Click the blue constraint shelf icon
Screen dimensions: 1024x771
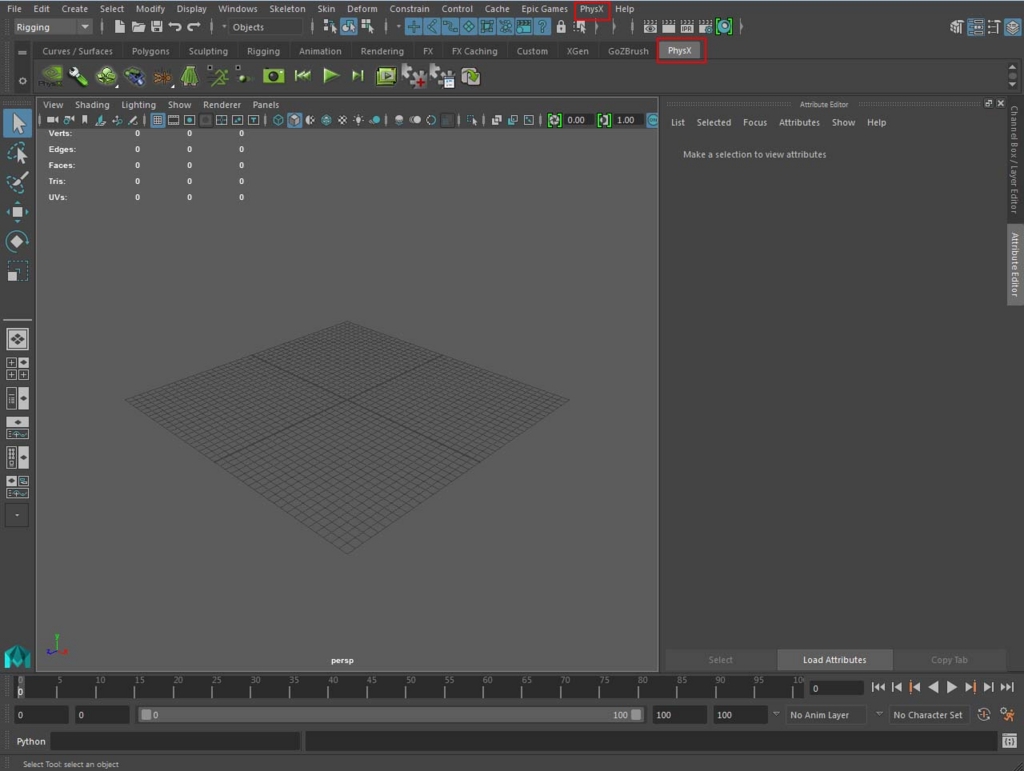pos(135,76)
